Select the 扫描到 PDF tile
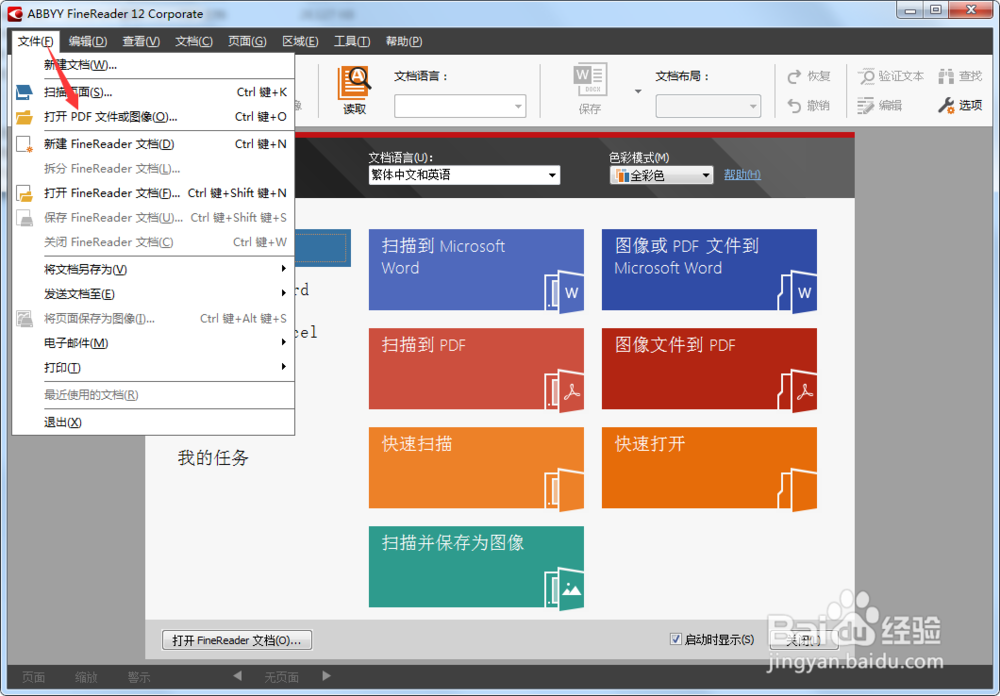The height and width of the screenshot is (696, 1000). click(x=476, y=369)
